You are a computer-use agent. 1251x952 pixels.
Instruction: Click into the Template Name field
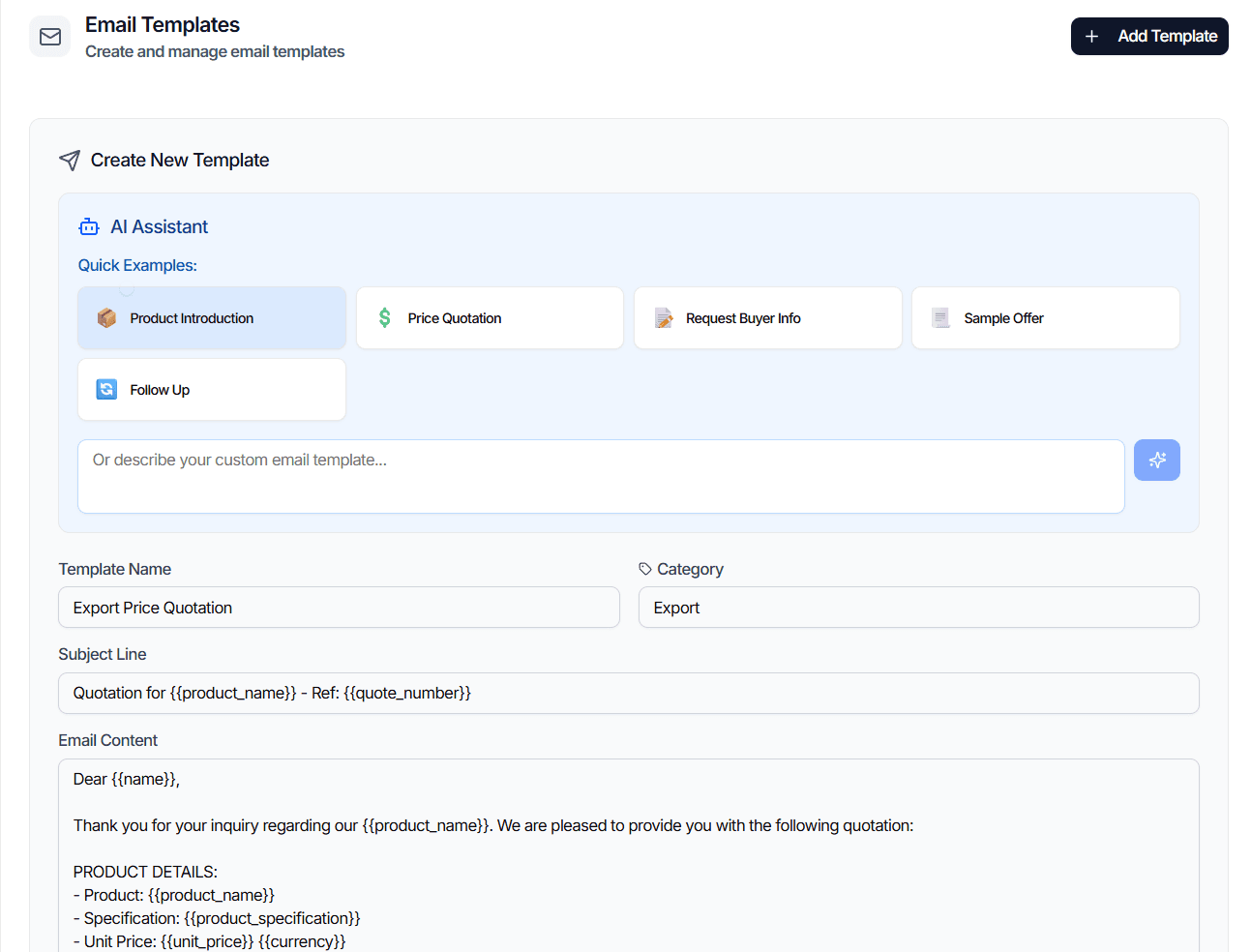pyautogui.click(x=339, y=608)
